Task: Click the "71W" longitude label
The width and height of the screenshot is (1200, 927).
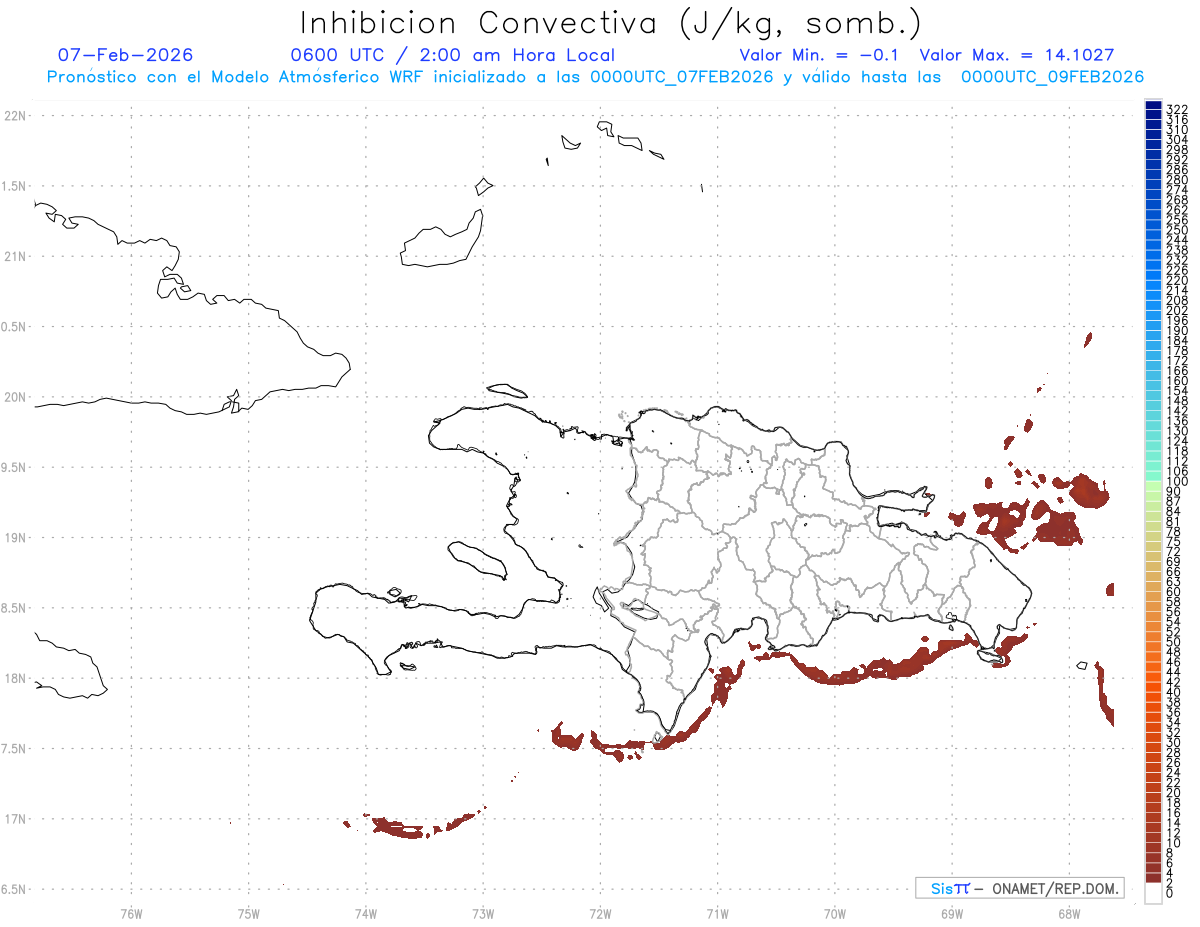Action: point(717,913)
